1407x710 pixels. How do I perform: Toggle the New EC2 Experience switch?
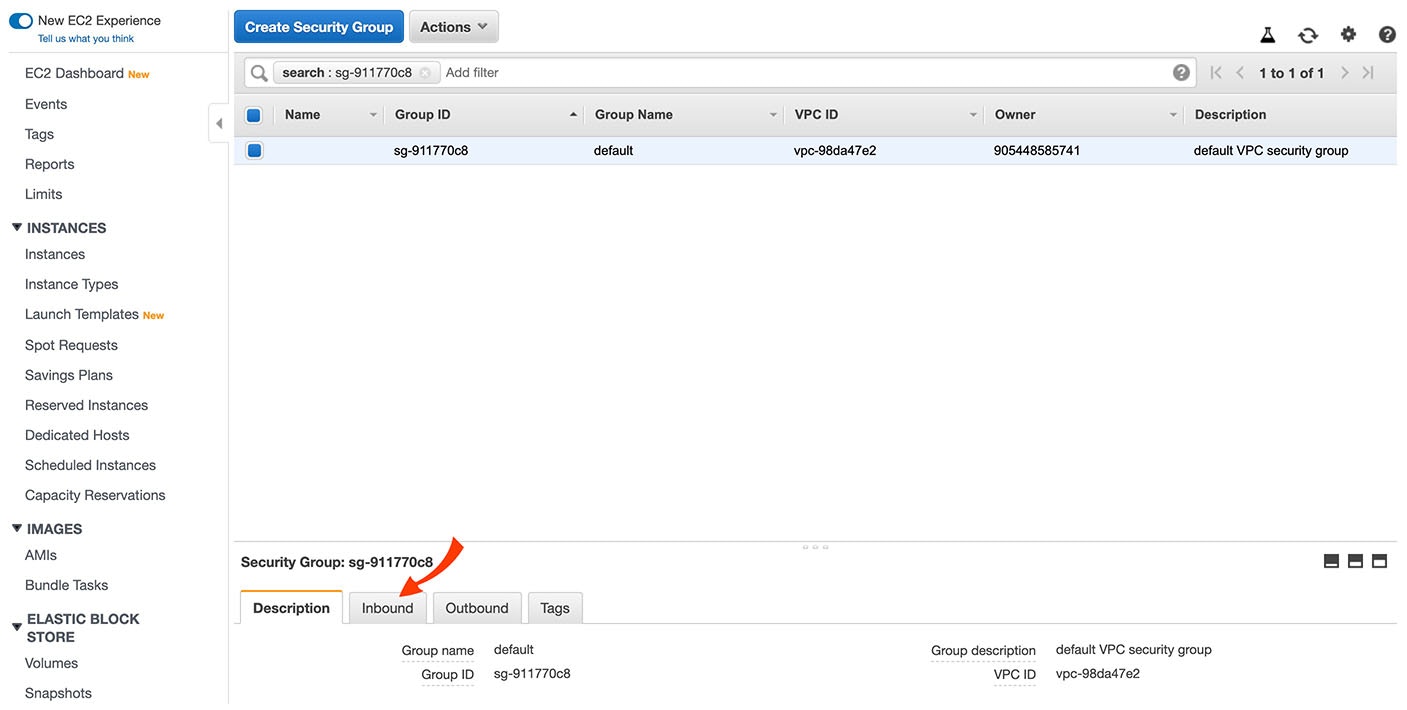click(21, 19)
